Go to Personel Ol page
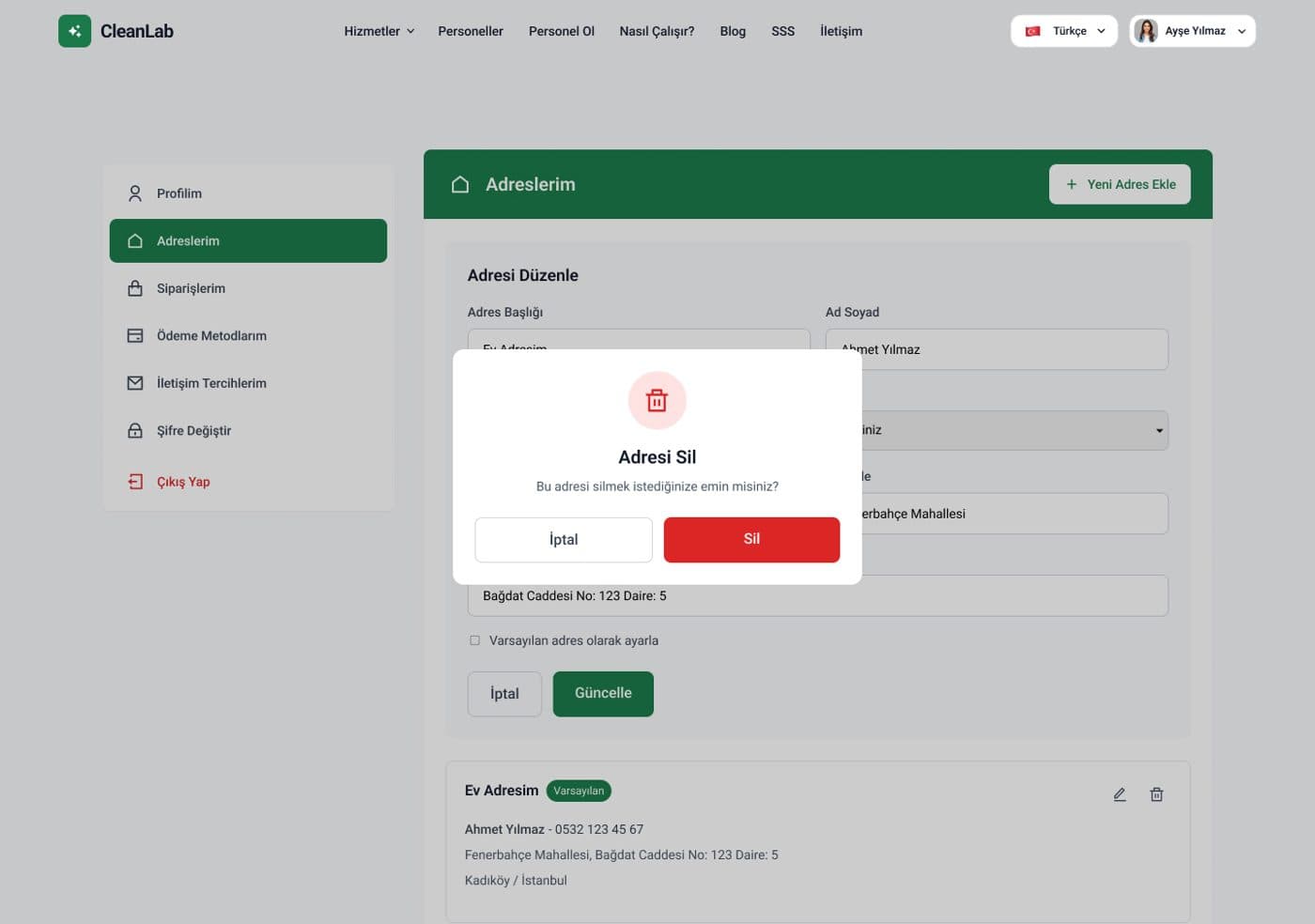This screenshot has height=924, width=1315. coord(562,31)
